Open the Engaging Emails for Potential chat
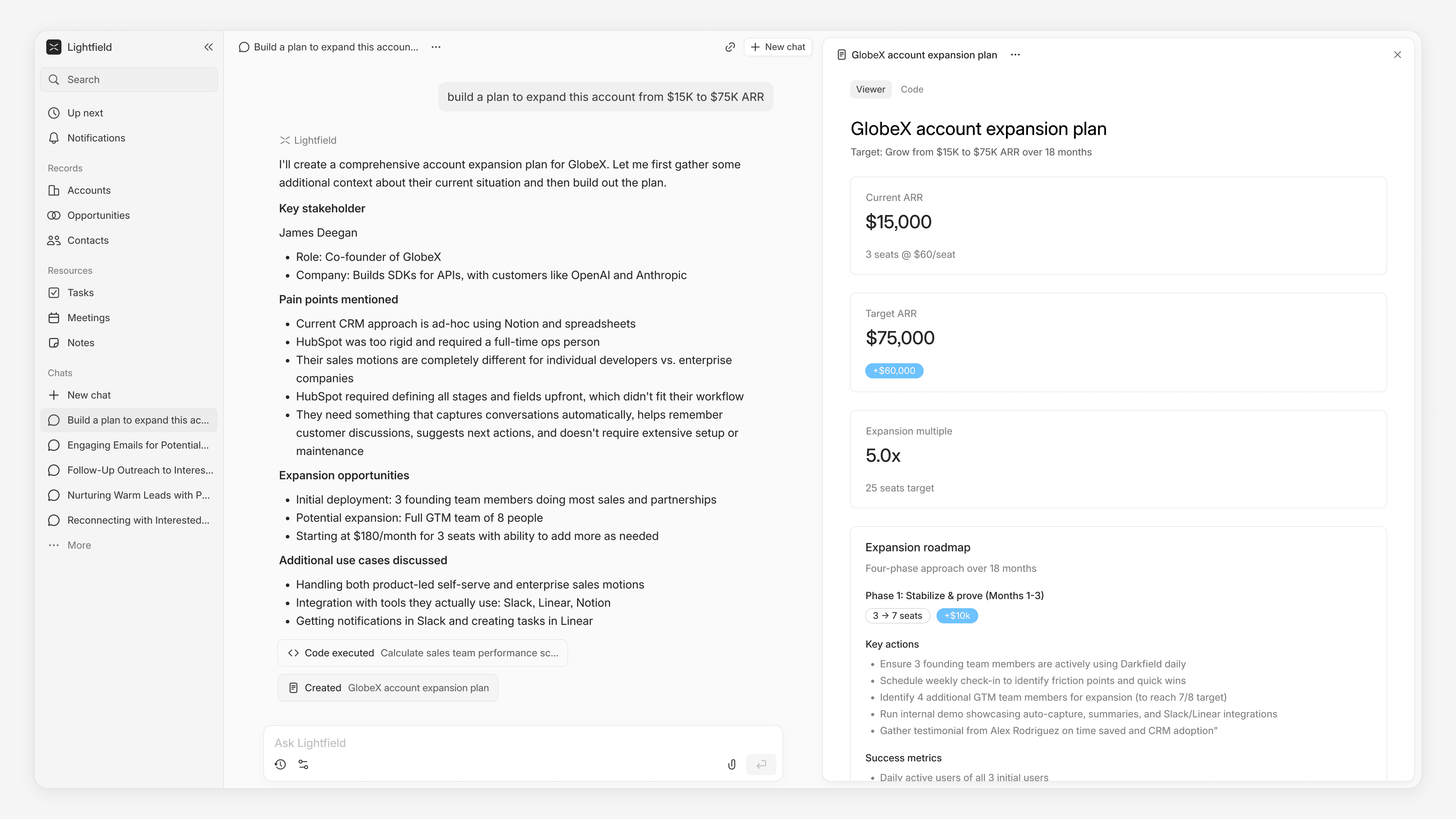The height and width of the screenshot is (819, 1456). [137, 446]
